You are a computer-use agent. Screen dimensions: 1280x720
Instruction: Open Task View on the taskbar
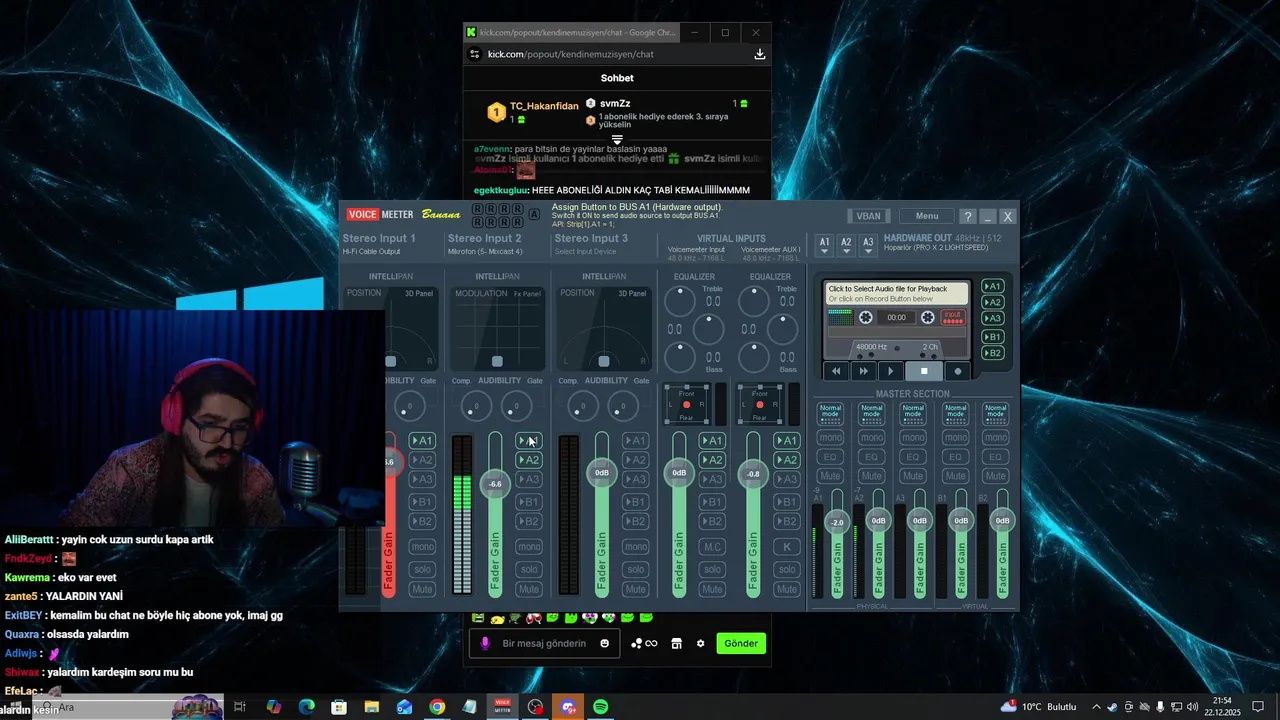click(240, 707)
